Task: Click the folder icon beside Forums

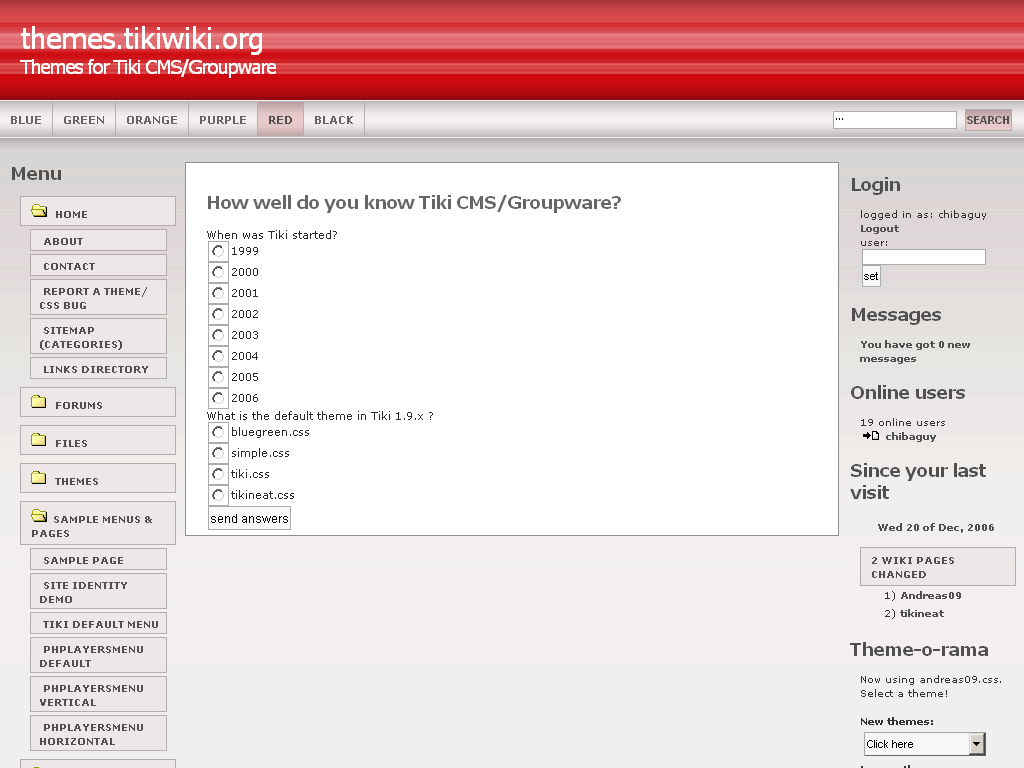Action: [x=39, y=402]
